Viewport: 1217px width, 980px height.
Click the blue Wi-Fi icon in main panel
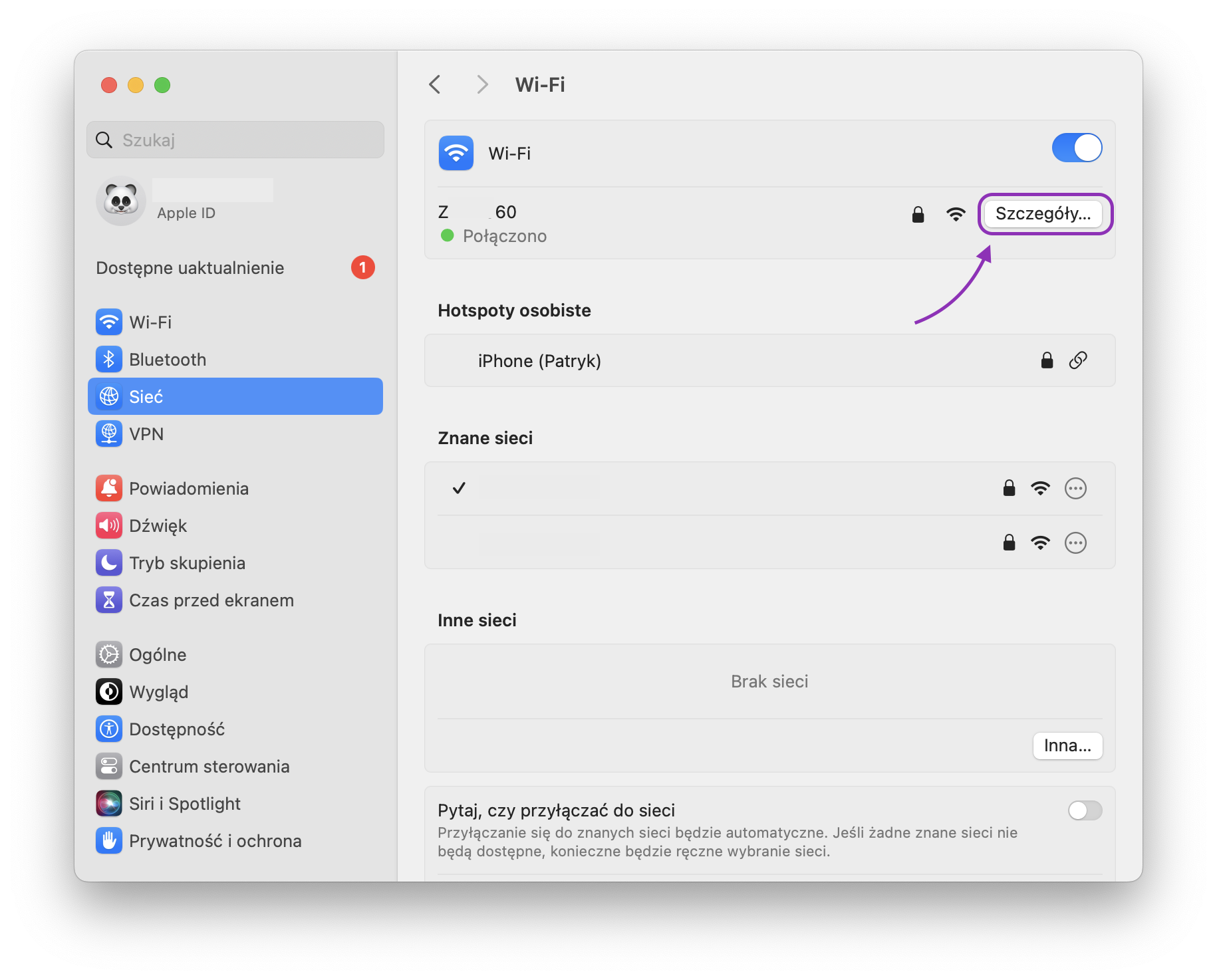point(456,153)
